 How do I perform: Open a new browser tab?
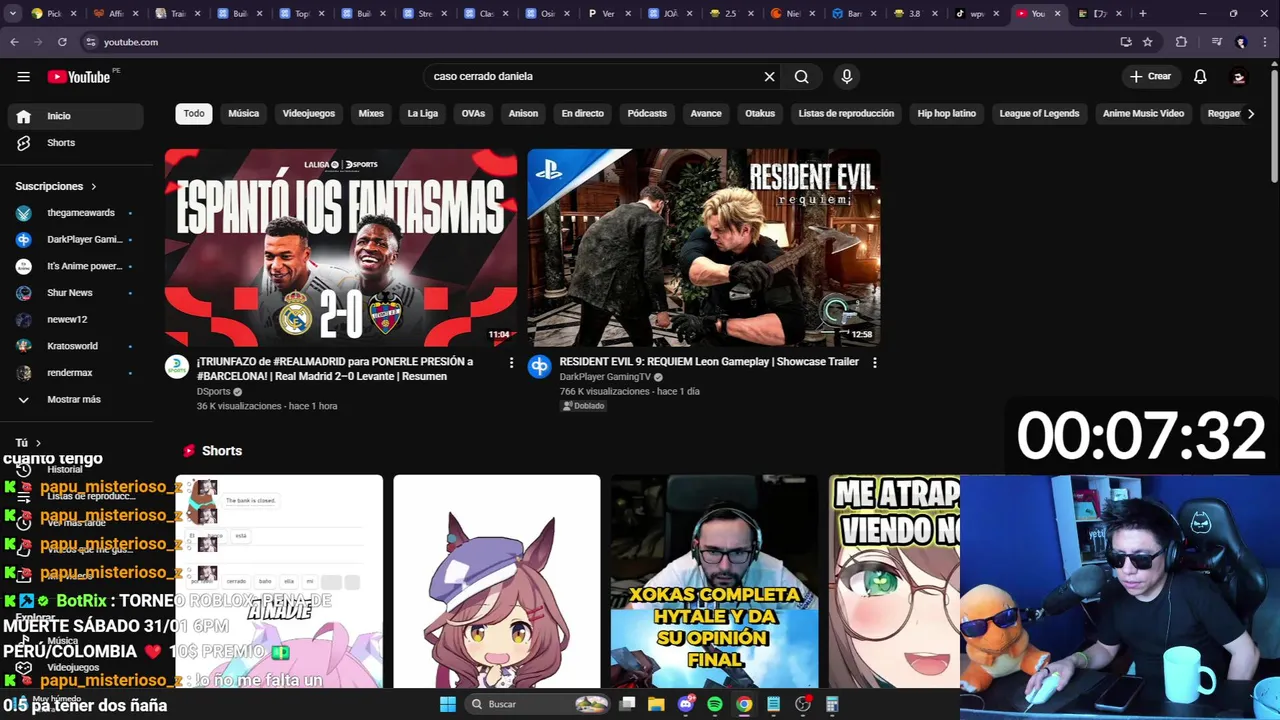[x=1143, y=14]
